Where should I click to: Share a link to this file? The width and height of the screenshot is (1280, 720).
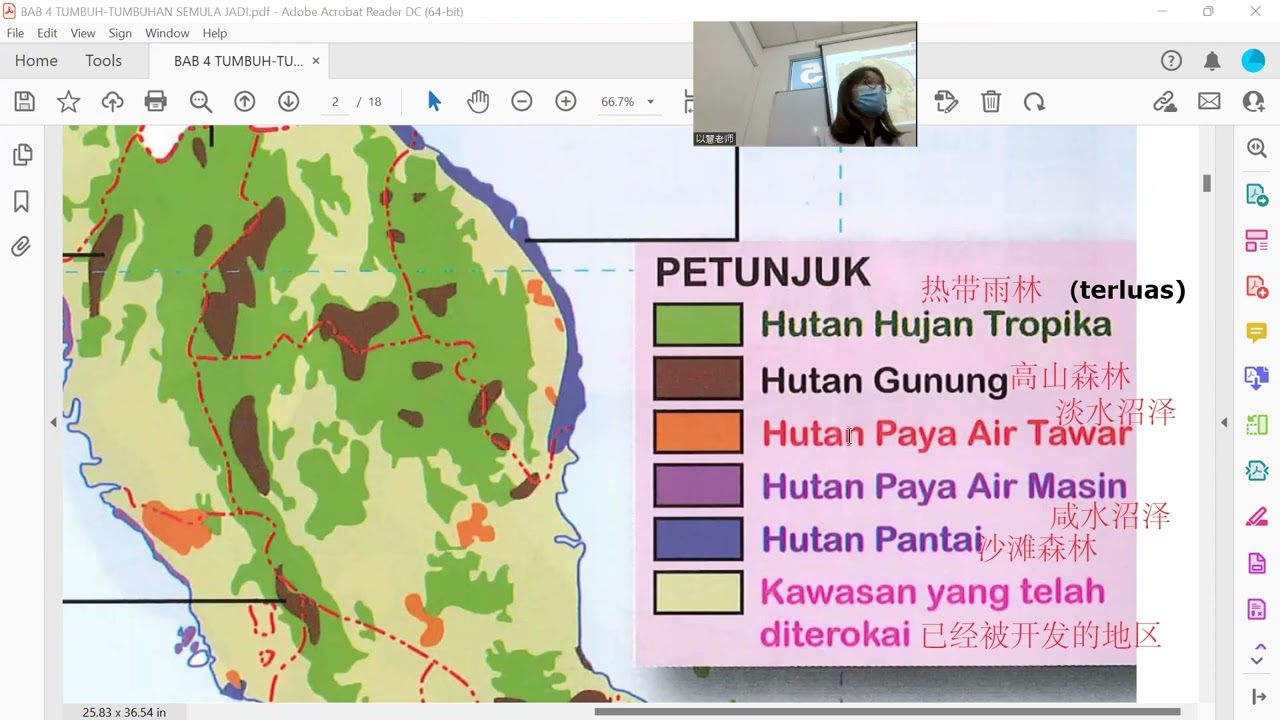click(x=1165, y=101)
